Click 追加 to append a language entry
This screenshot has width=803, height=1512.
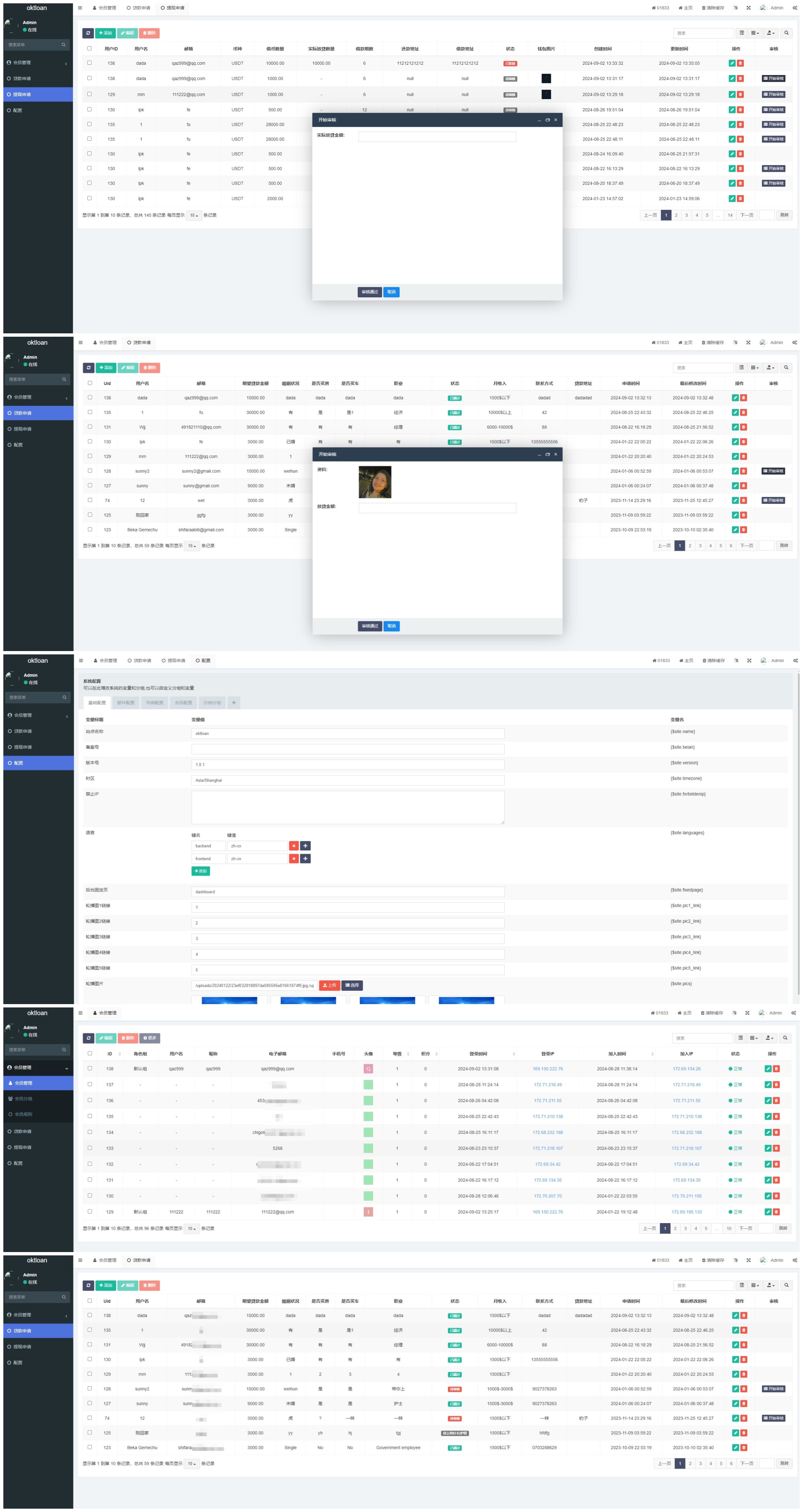point(200,871)
